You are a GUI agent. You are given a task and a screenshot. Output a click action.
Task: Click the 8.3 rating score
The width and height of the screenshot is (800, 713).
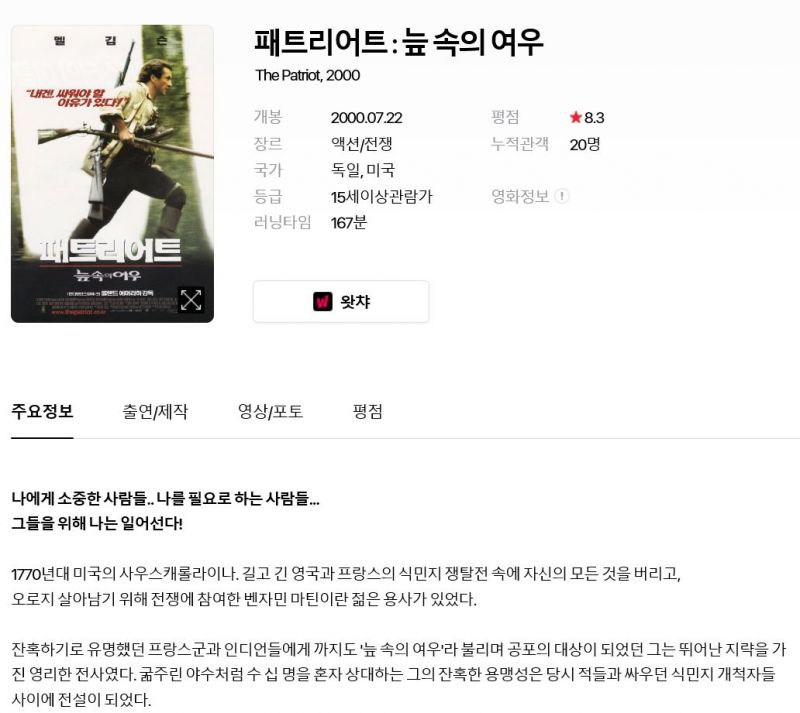594,118
